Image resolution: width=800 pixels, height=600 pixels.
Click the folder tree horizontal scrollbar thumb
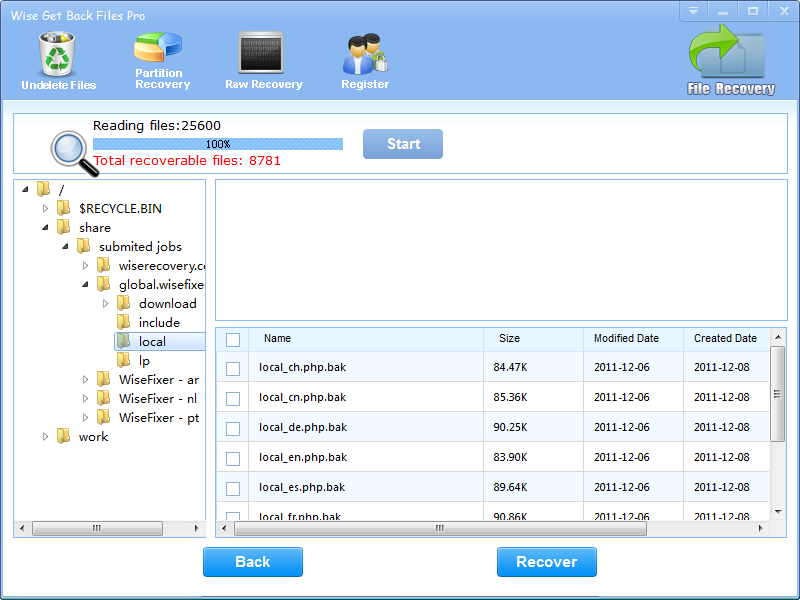pyautogui.click(x=97, y=529)
